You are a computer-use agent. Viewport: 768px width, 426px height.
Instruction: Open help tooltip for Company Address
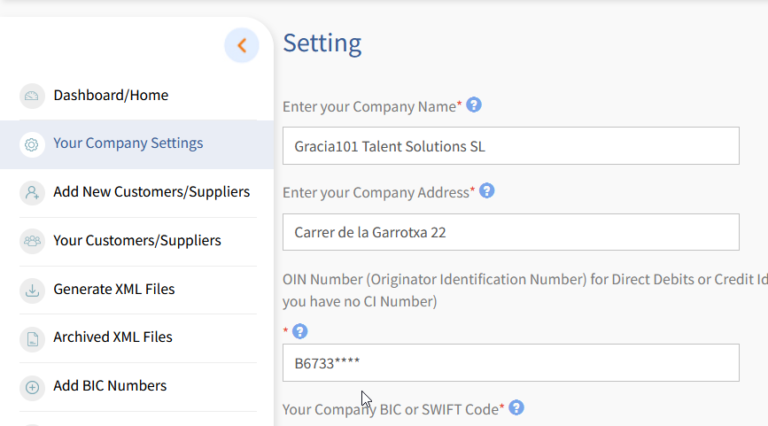487,190
